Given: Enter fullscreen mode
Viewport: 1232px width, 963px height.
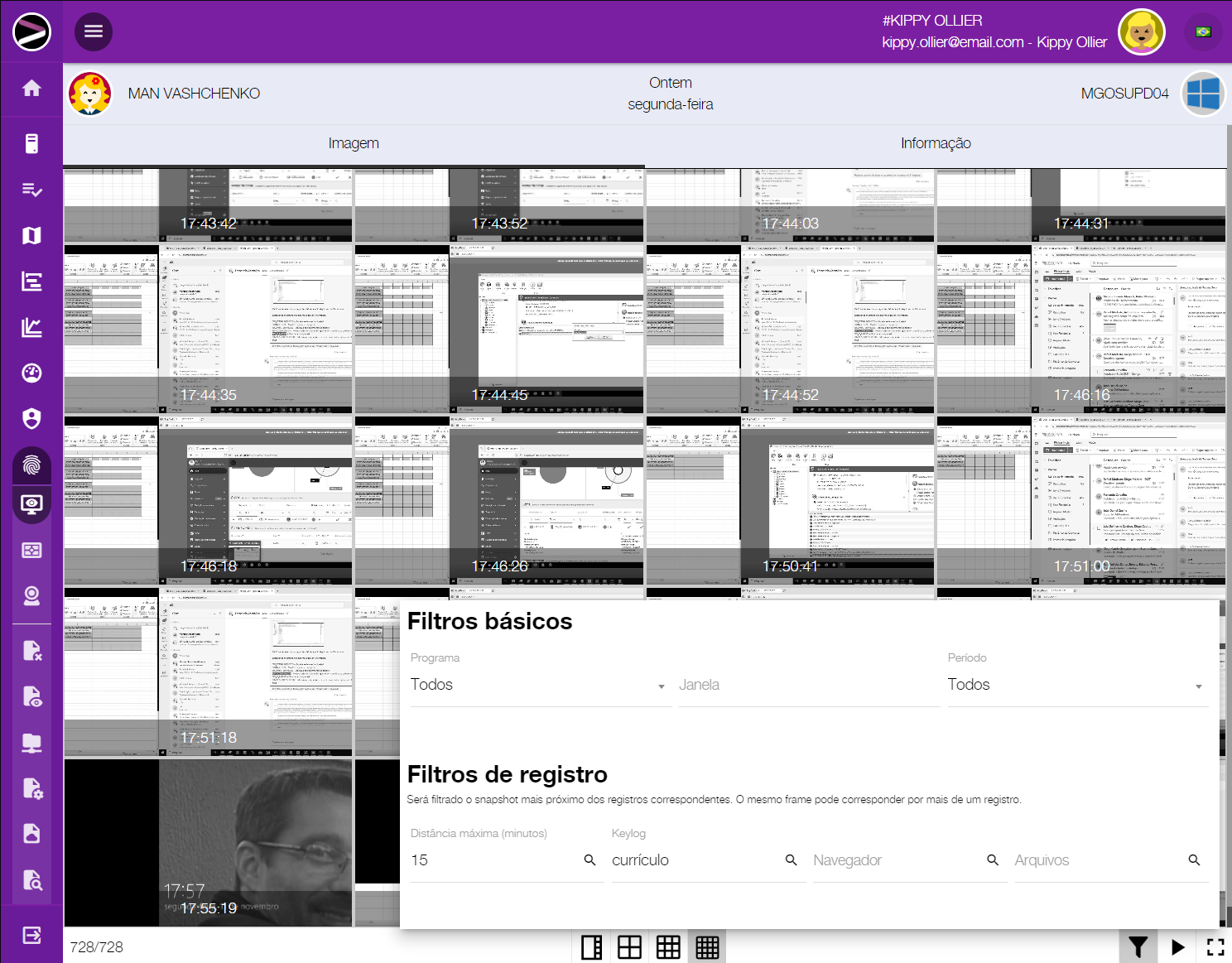Looking at the screenshot, I should pos(1215,946).
